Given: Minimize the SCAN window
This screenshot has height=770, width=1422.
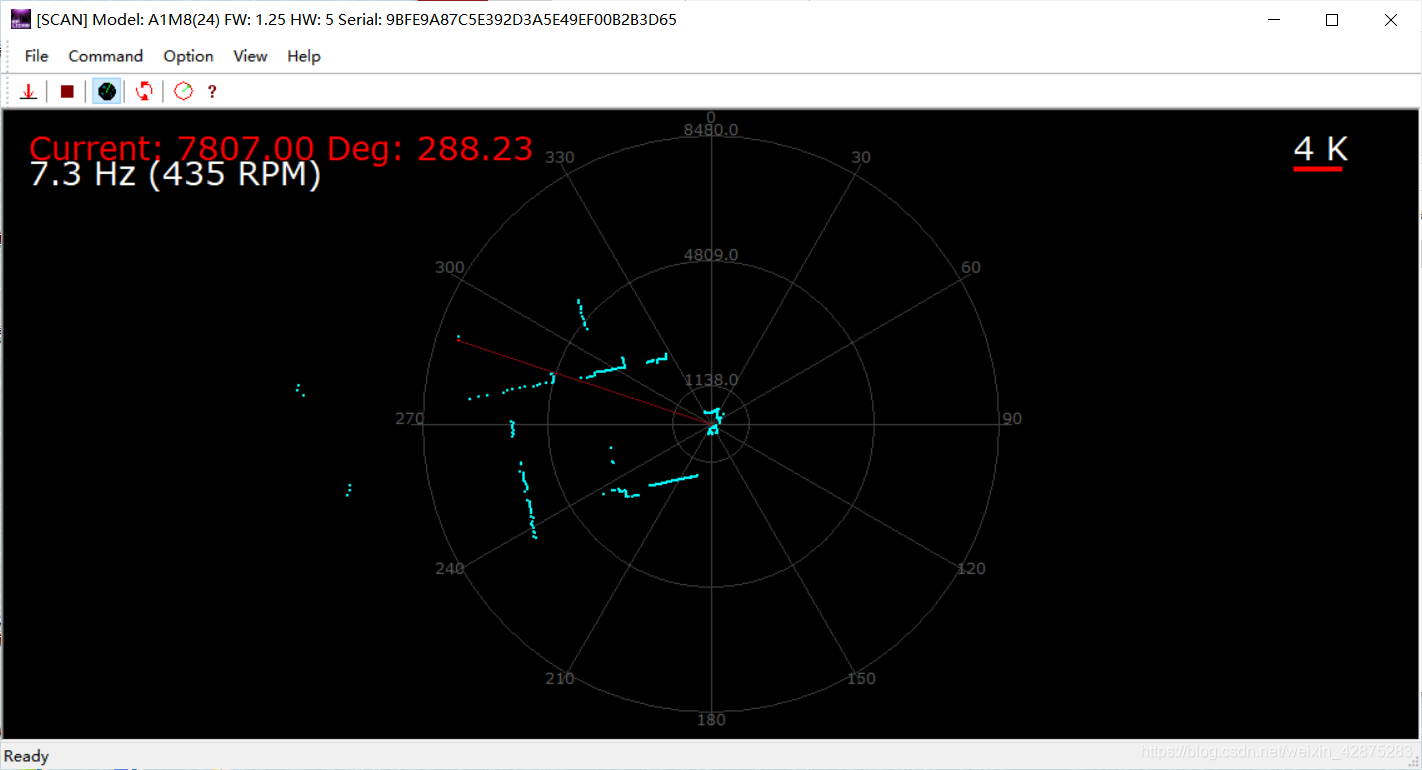Looking at the screenshot, I should (1274, 20).
